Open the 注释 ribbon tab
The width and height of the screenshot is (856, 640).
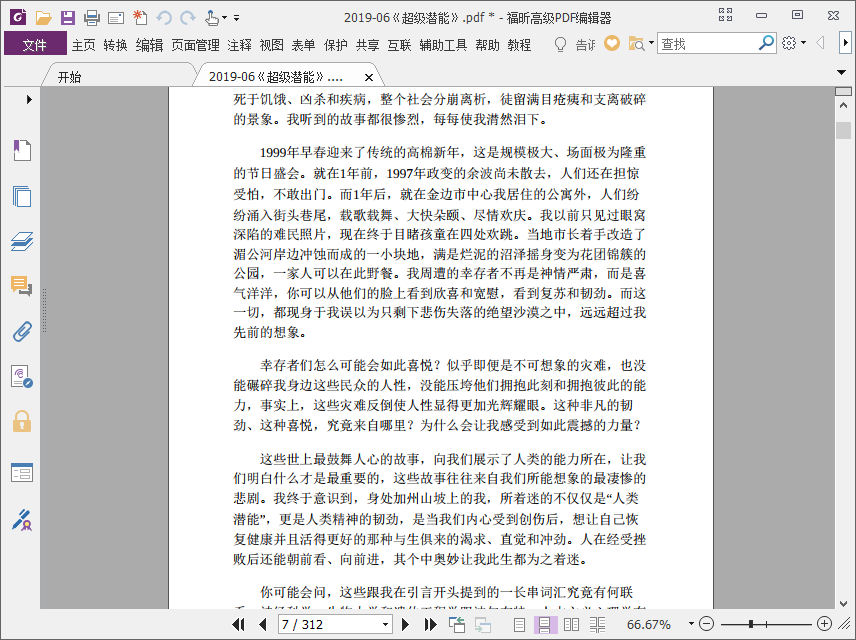click(x=239, y=45)
